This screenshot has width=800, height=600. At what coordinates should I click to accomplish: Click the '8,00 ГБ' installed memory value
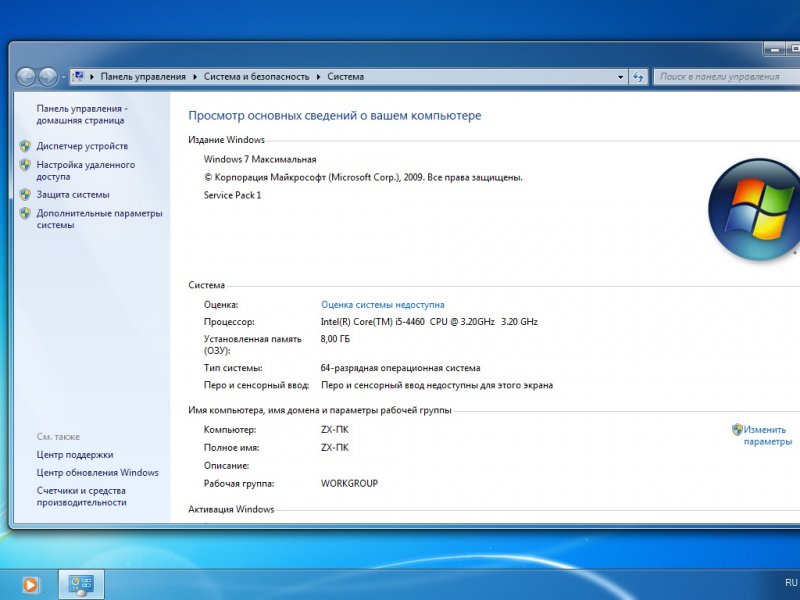[x=335, y=339]
